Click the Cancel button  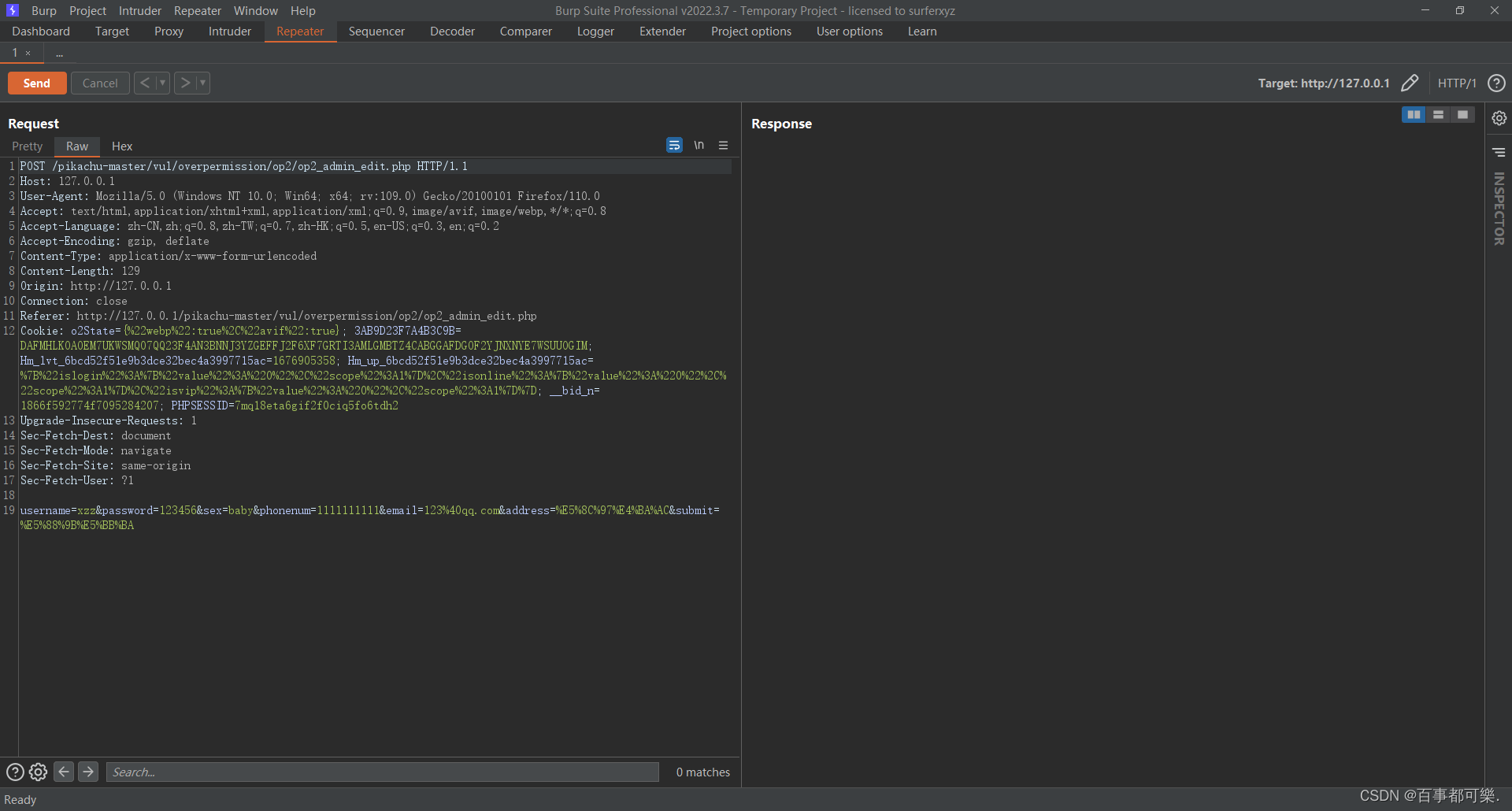point(100,83)
